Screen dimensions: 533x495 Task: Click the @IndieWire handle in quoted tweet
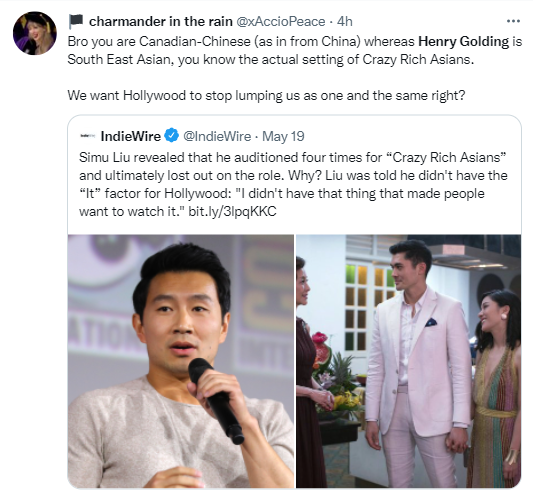[x=217, y=136]
